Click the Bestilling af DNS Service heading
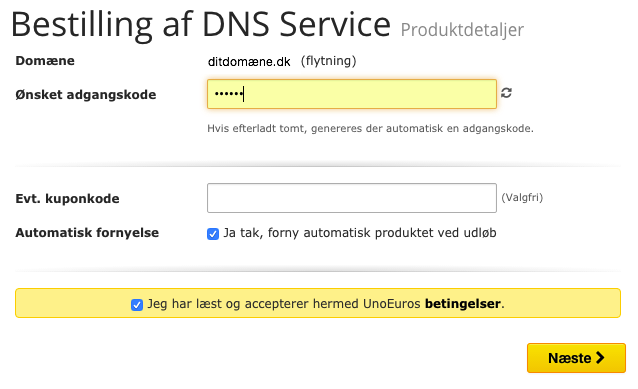The image size is (638, 389). (x=201, y=25)
